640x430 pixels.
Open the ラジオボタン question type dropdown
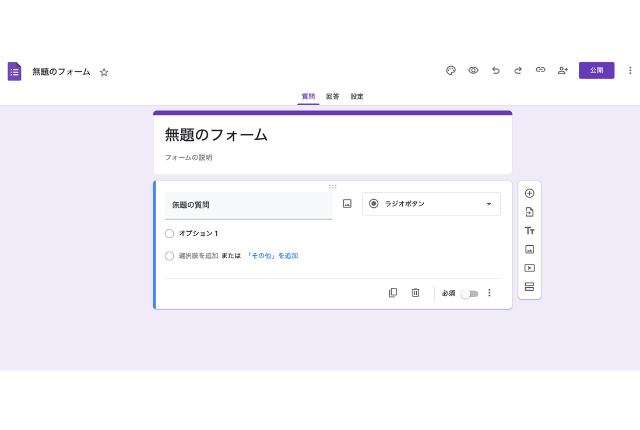click(431, 204)
